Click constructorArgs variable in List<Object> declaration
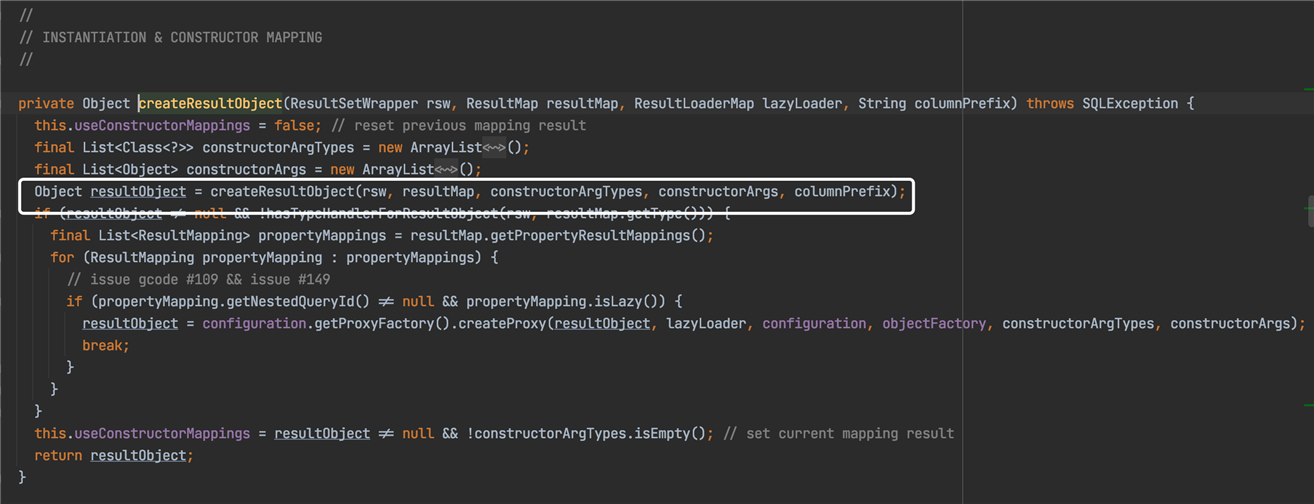1314x504 pixels. click(x=246, y=169)
